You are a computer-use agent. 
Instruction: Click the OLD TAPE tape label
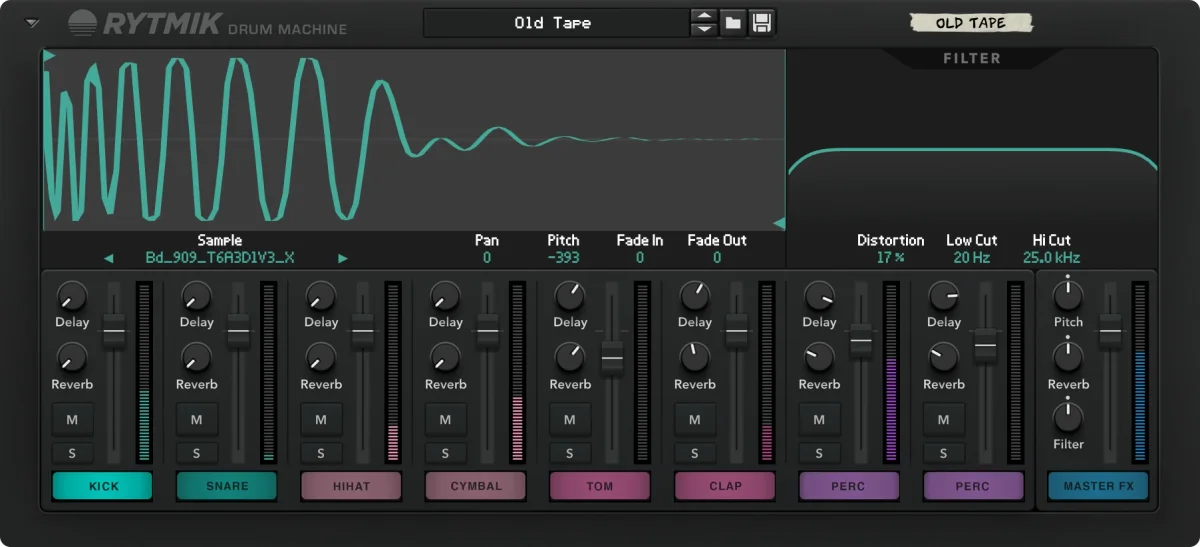click(970, 23)
